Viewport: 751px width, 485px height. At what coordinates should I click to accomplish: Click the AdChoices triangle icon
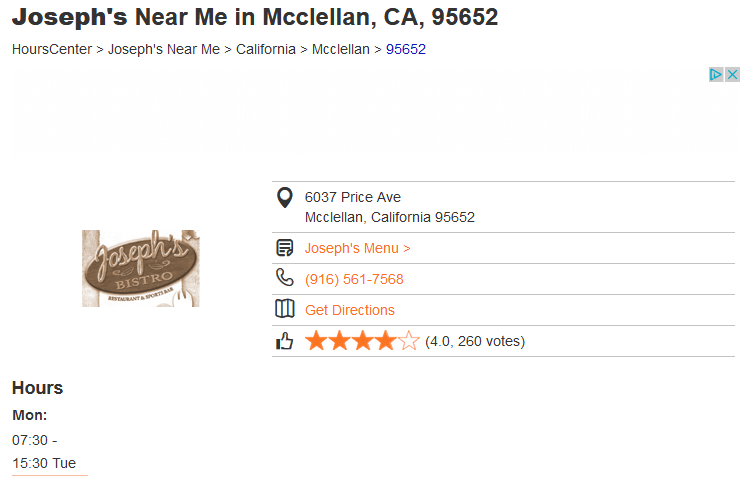coord(716,75)
